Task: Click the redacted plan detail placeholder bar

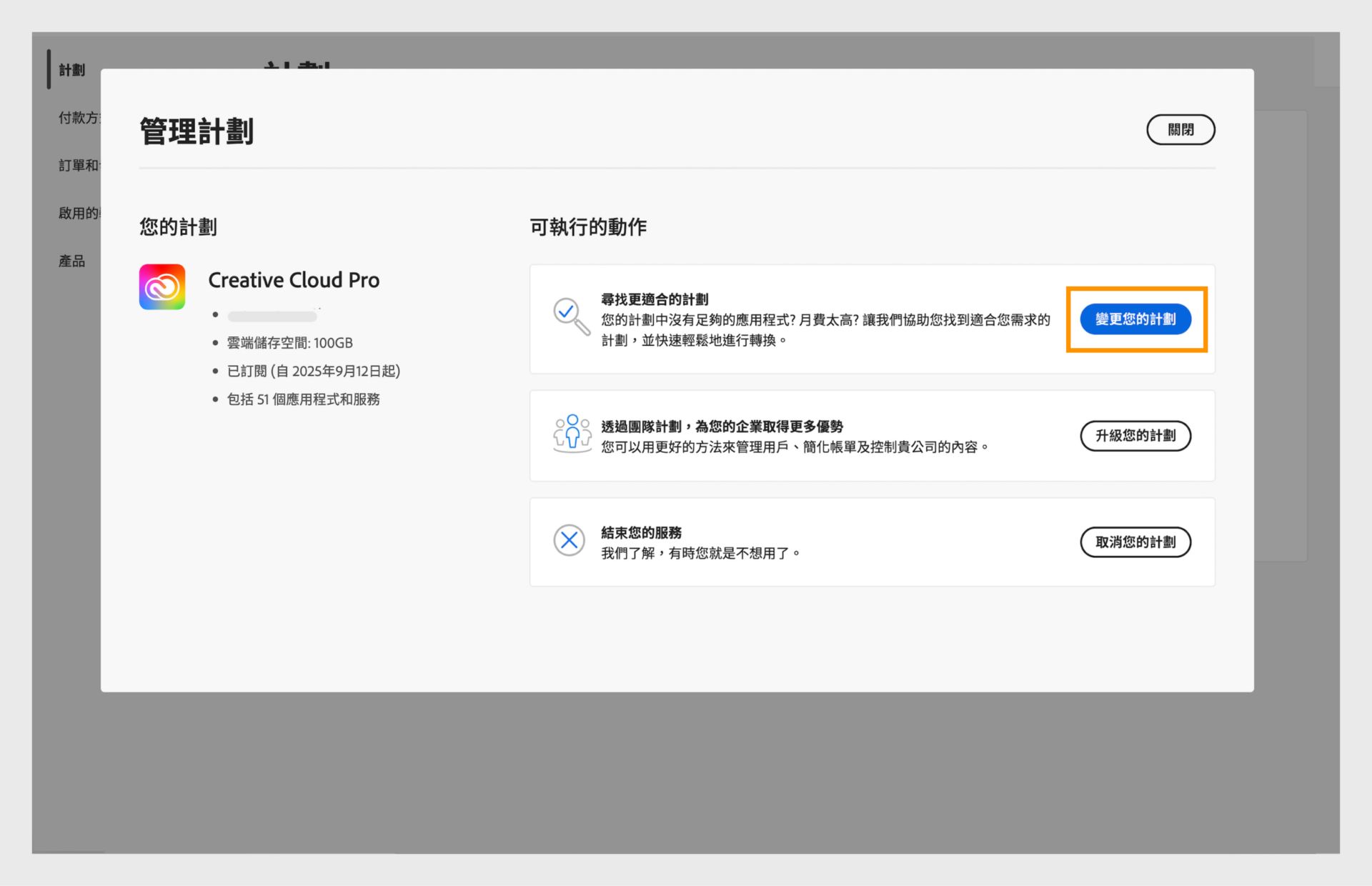Action: pos(272,315)
